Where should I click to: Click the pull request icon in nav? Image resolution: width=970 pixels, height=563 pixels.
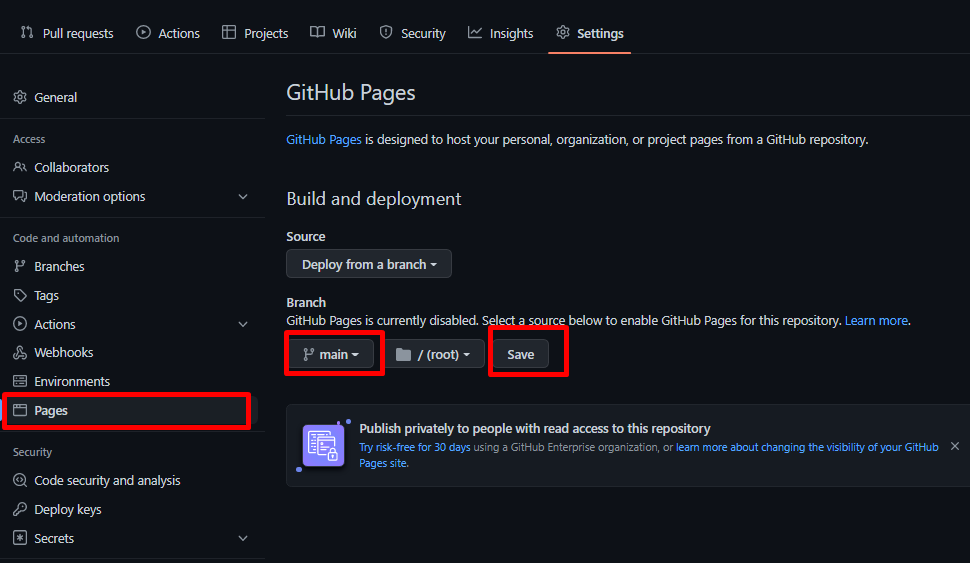(27, 32)
